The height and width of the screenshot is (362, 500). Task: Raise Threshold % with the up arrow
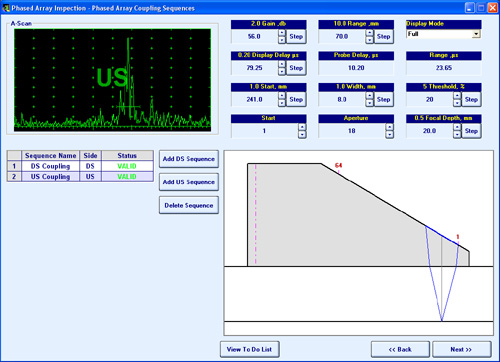pos(457,96)
